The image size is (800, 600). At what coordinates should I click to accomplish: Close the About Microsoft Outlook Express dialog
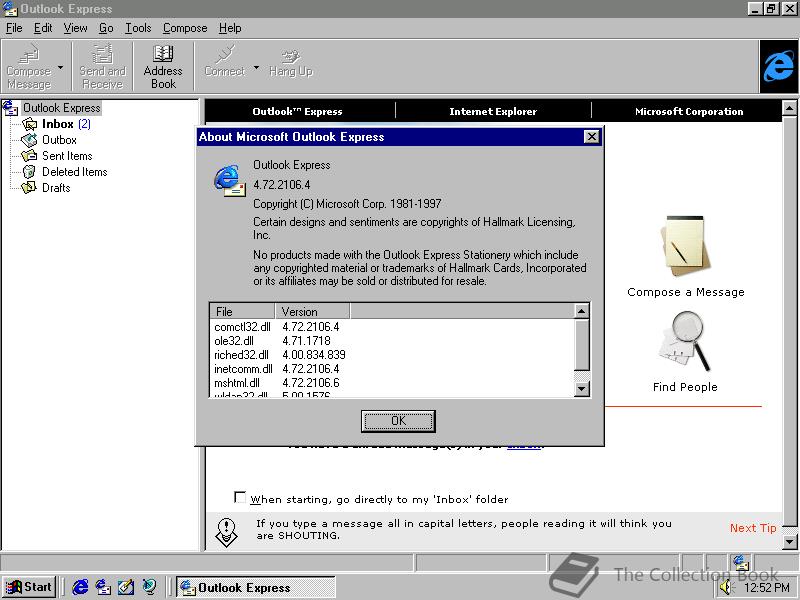[591, 137]
